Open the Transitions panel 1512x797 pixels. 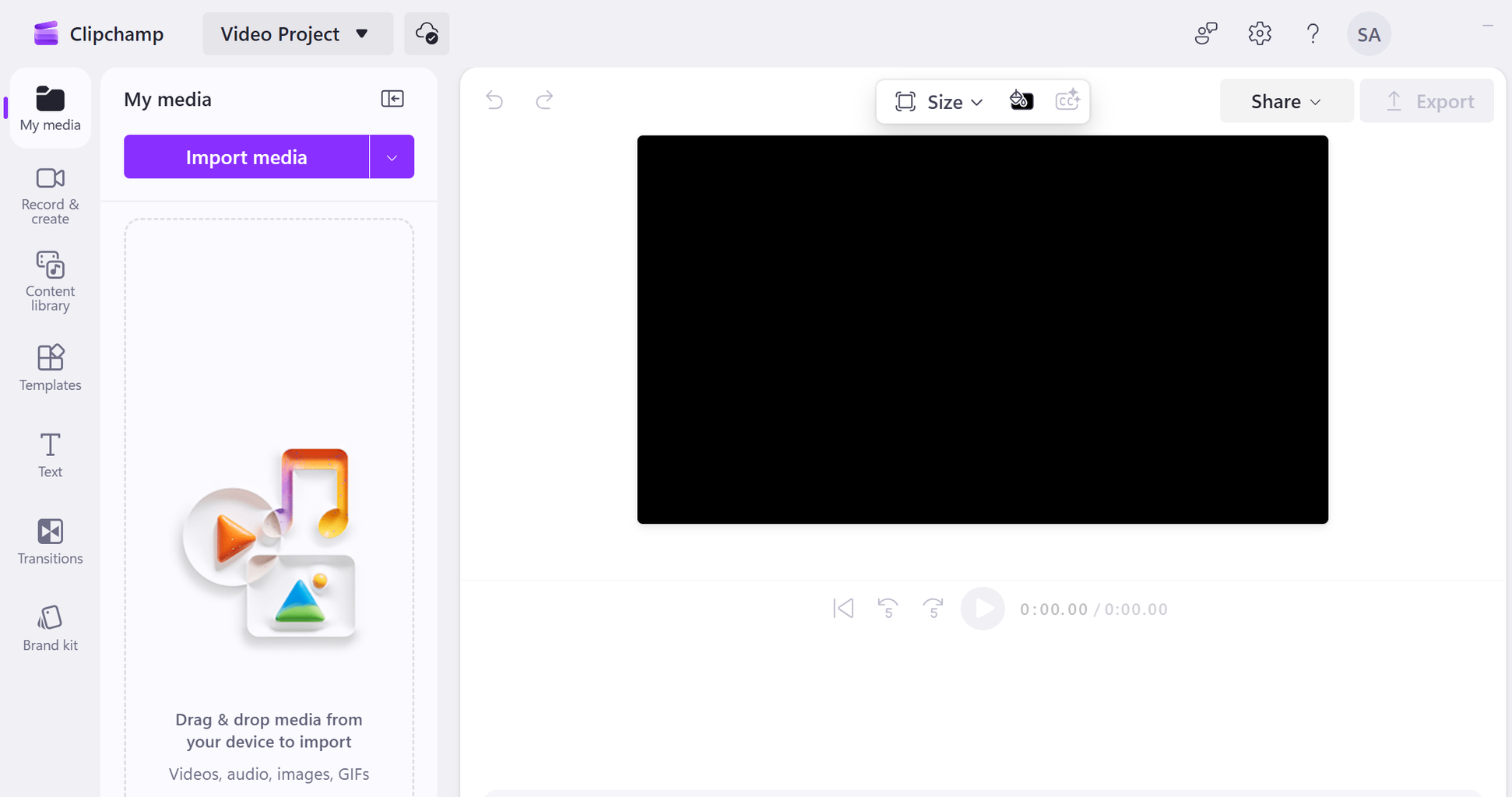point(49,541)
